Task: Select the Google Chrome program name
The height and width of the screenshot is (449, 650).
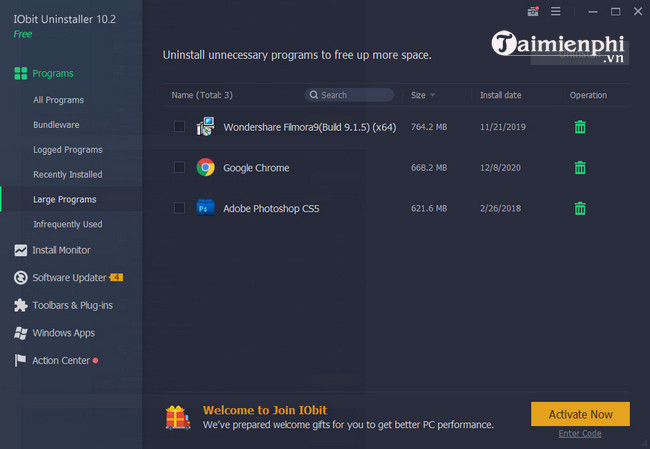Action: click(x=256, y=167)
